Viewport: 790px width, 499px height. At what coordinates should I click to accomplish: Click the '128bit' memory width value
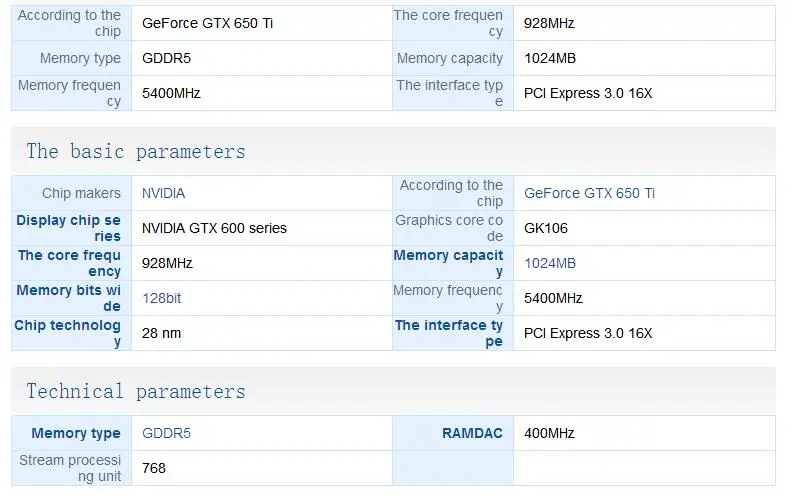[161, 298]
